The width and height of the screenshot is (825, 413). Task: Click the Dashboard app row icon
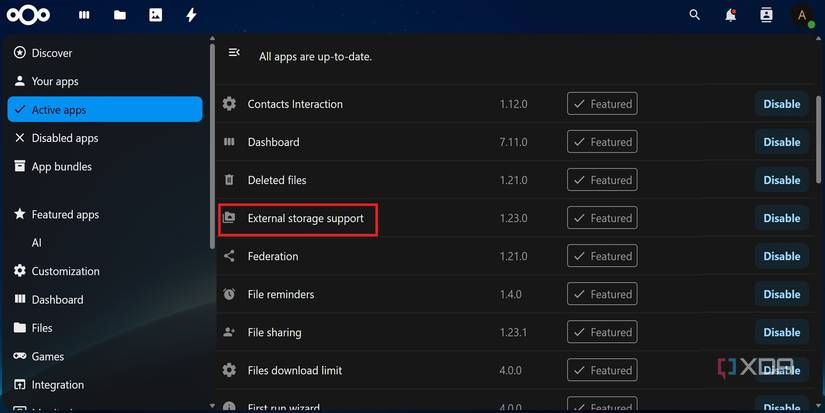(x=229, y=142)
